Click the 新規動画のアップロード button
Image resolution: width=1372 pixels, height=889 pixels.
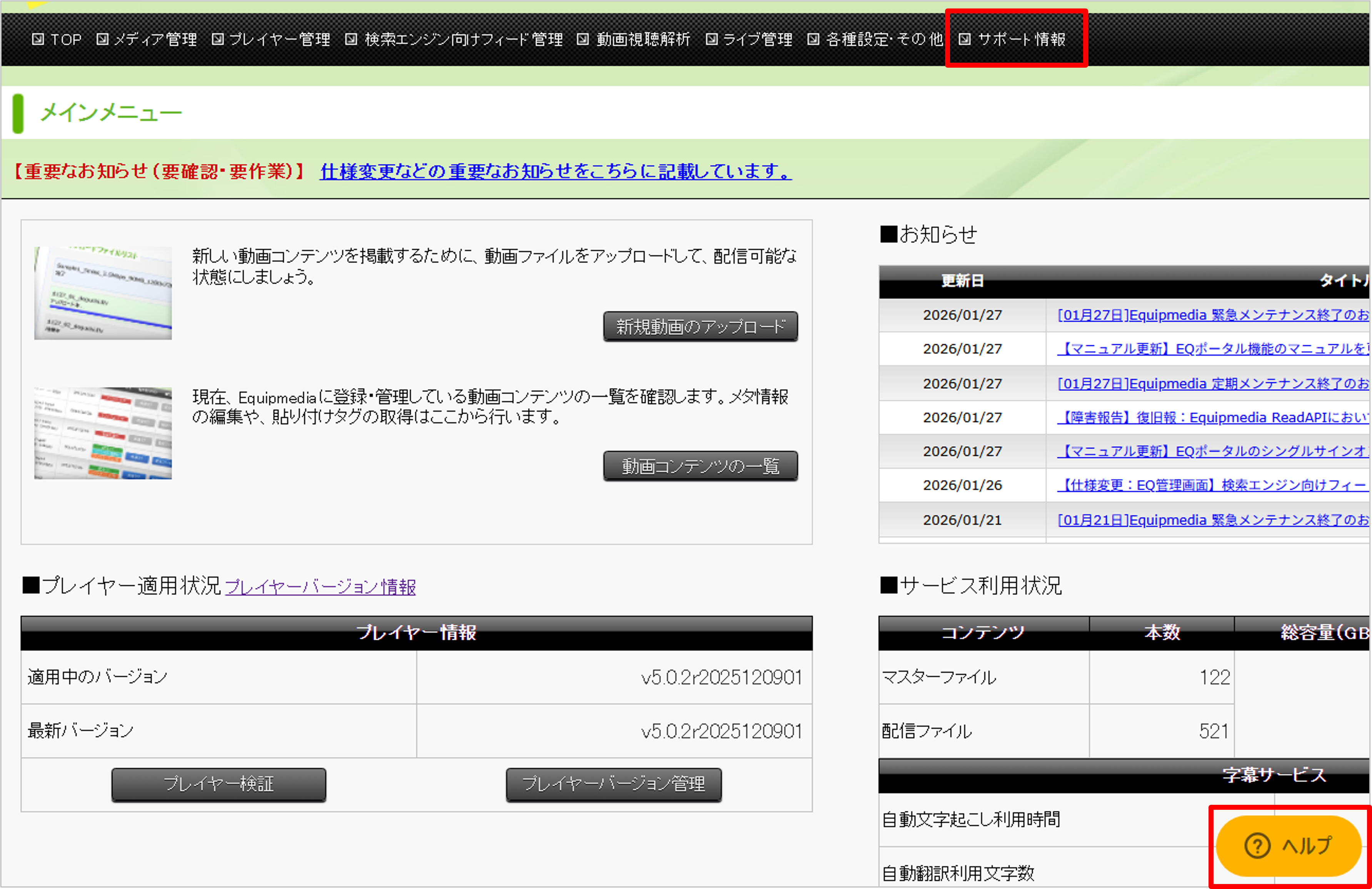pyautogui.click(x=700, y=327)
